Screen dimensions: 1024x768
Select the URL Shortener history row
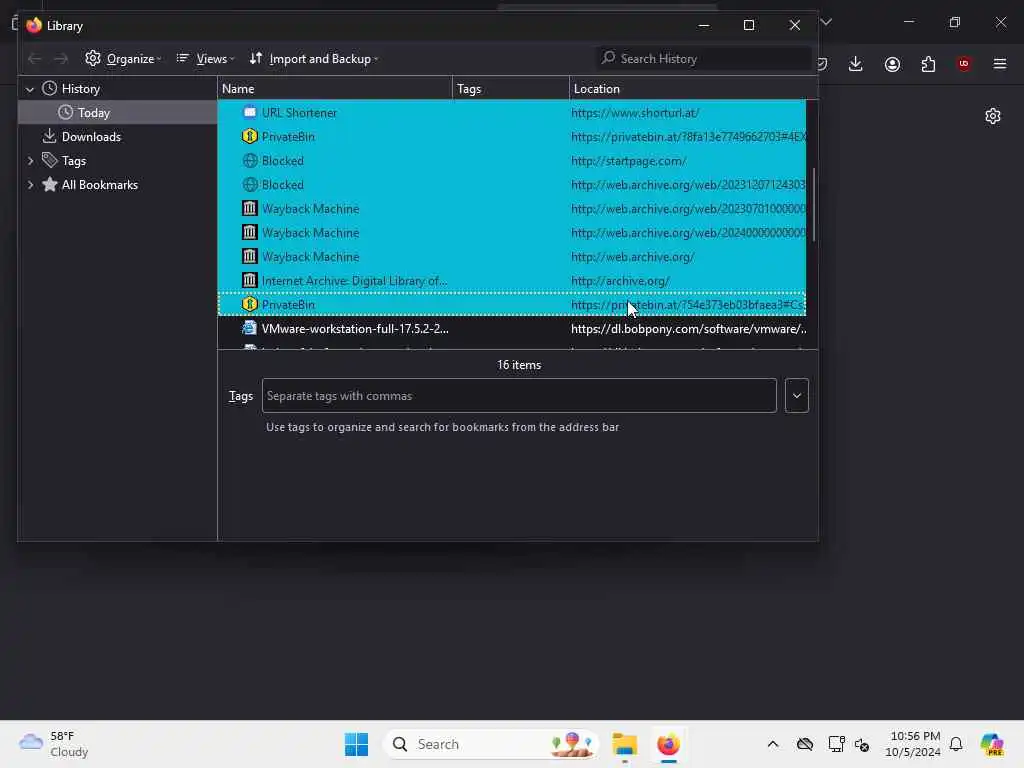point(512,113)
